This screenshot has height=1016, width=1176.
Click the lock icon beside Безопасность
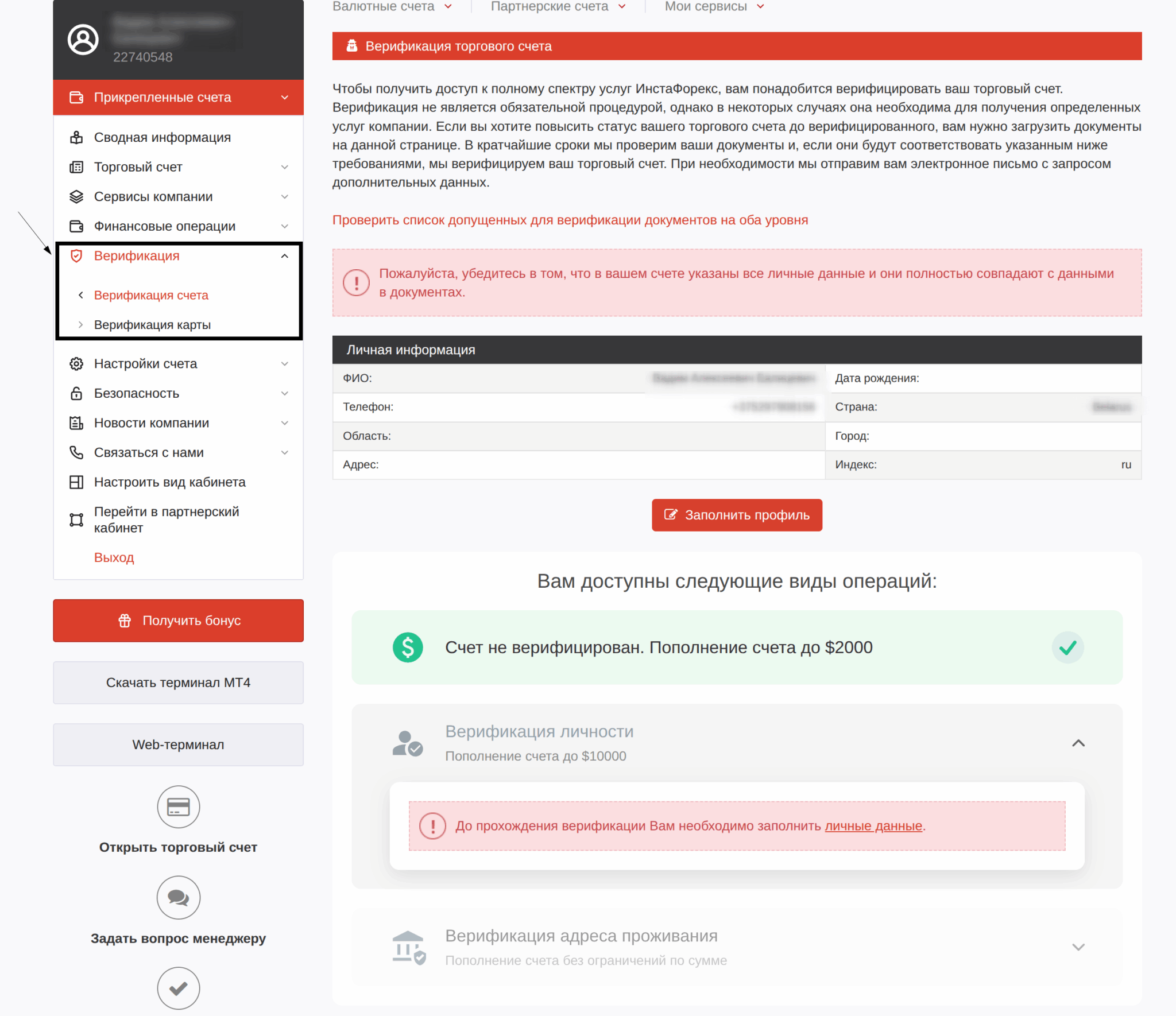(76, 393)
